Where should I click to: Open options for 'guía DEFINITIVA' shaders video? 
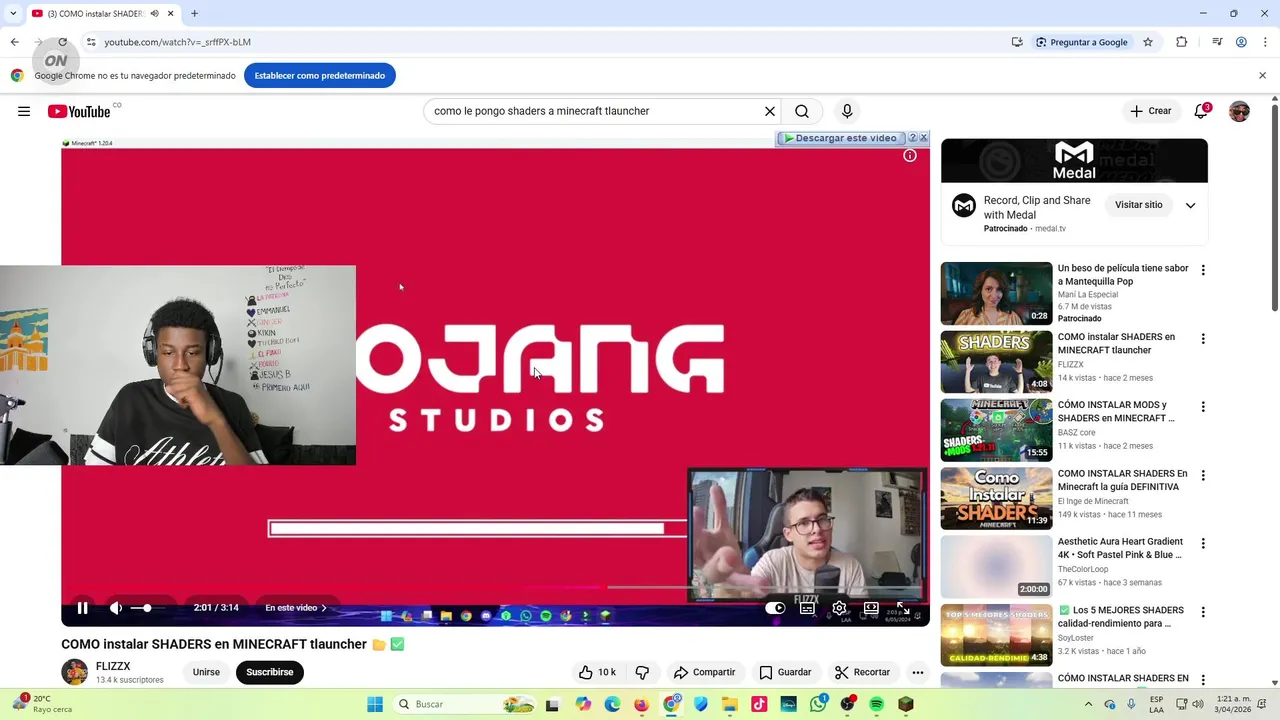point(1203,476)
